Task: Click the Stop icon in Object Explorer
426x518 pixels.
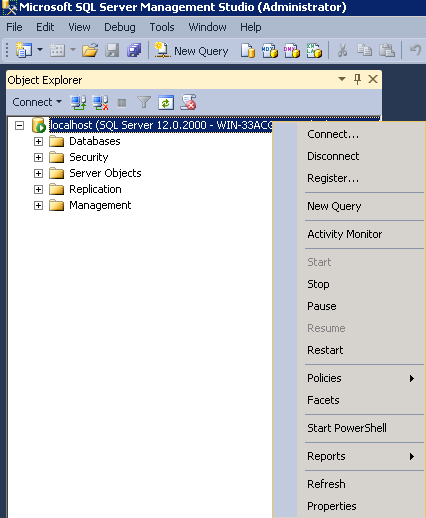Action: click(x=122, y=103)
